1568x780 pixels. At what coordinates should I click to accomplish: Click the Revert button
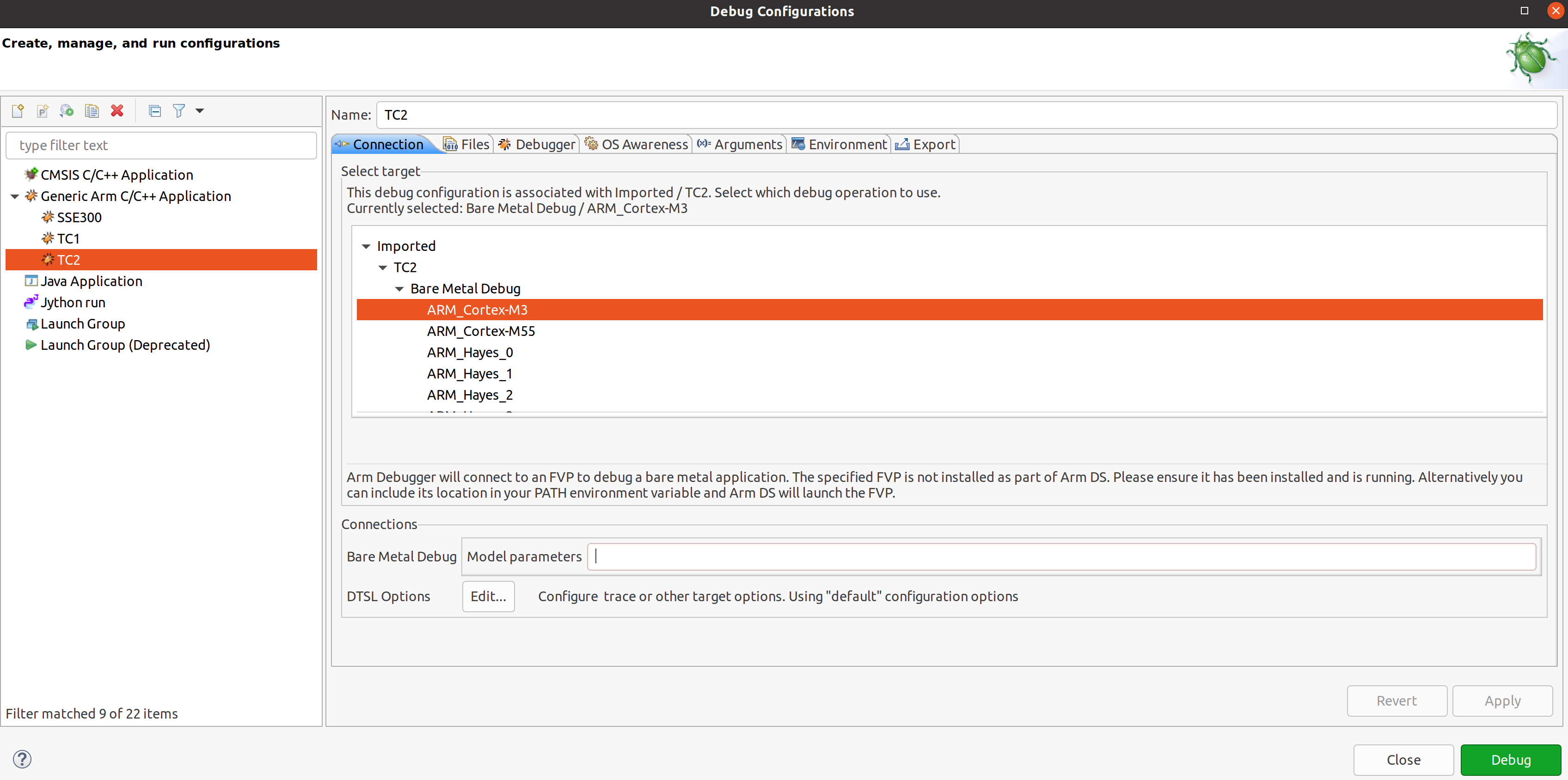point(1396,700)
